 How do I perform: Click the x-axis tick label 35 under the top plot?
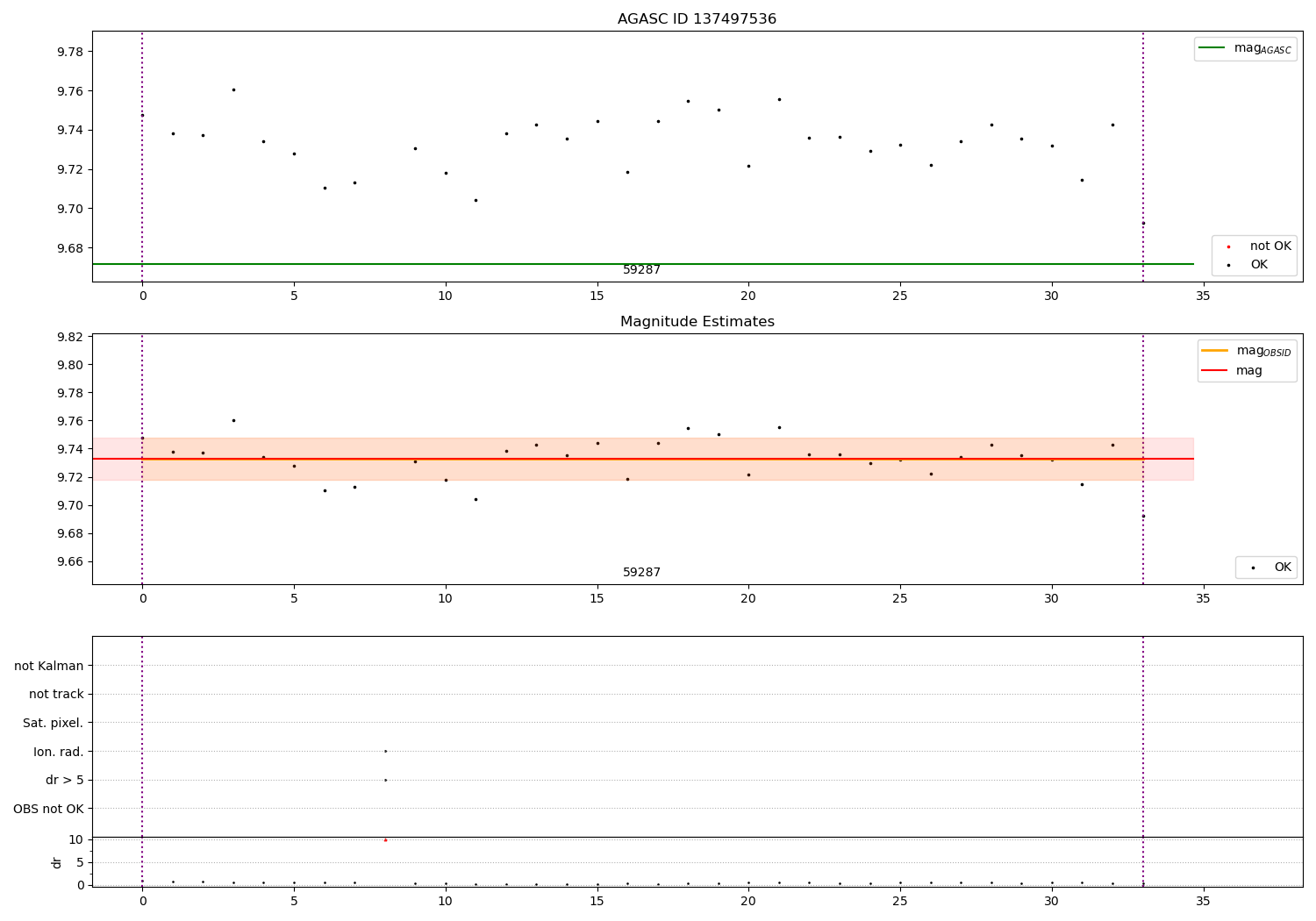pos(1203,296)
